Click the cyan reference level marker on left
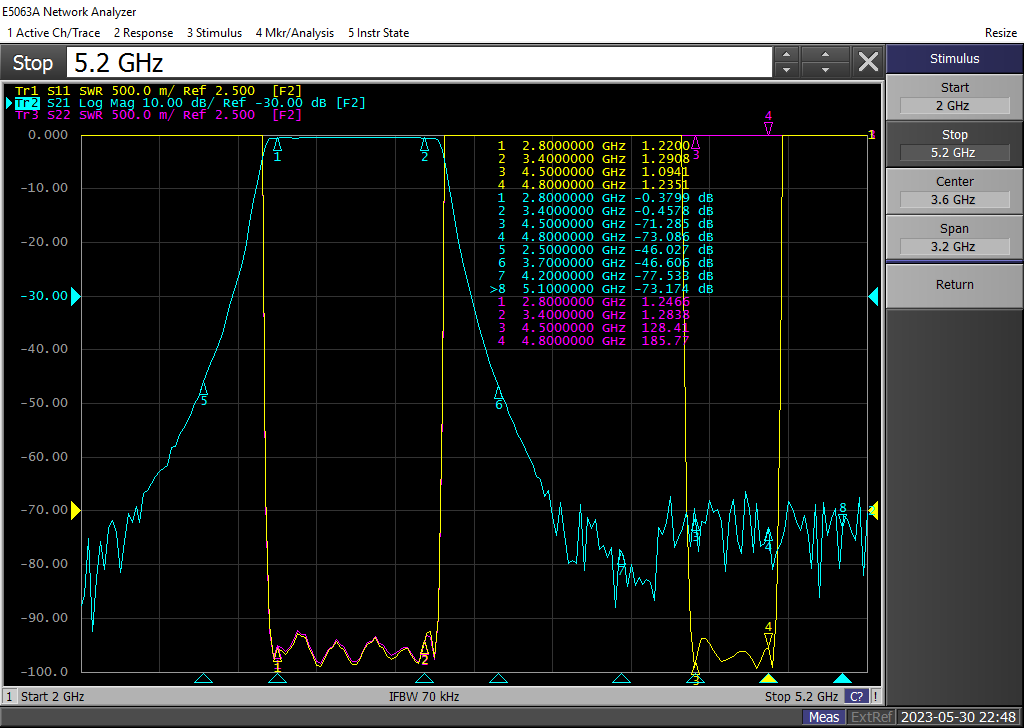The height and width of the screenshot is (728, 1024). pyautogui.click(x=75, y=296)
